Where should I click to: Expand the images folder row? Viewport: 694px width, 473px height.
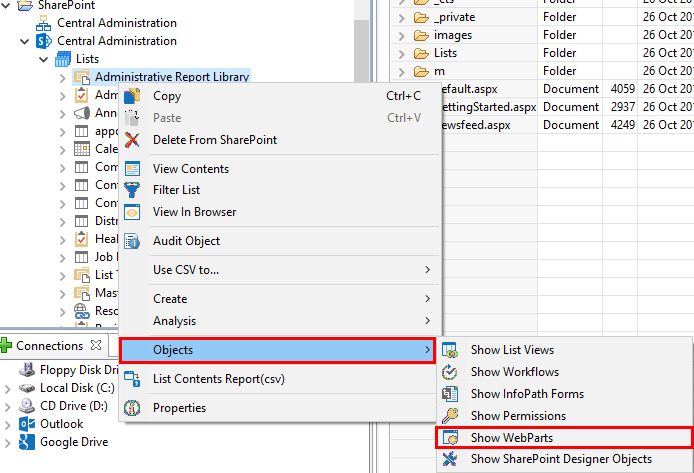[400, 36]
